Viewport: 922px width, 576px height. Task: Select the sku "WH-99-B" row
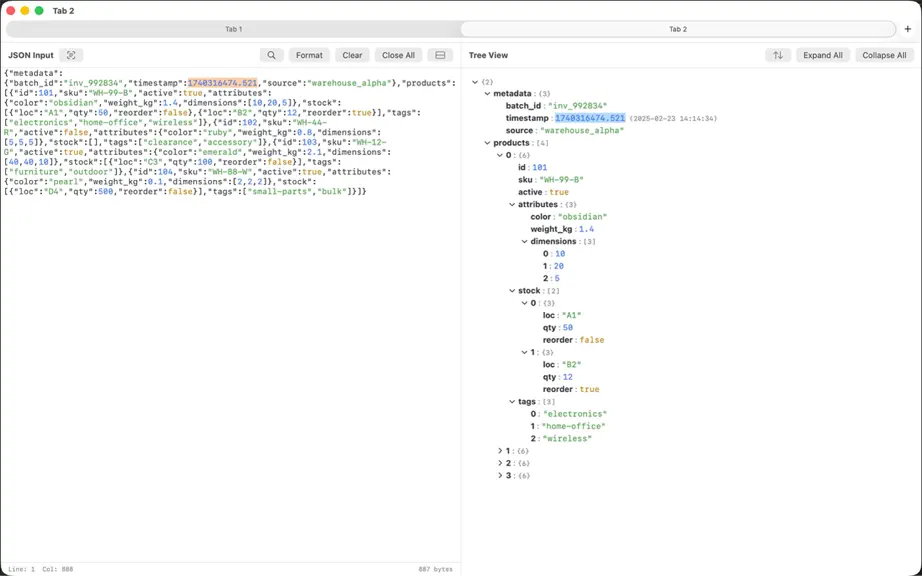[551, 180]
